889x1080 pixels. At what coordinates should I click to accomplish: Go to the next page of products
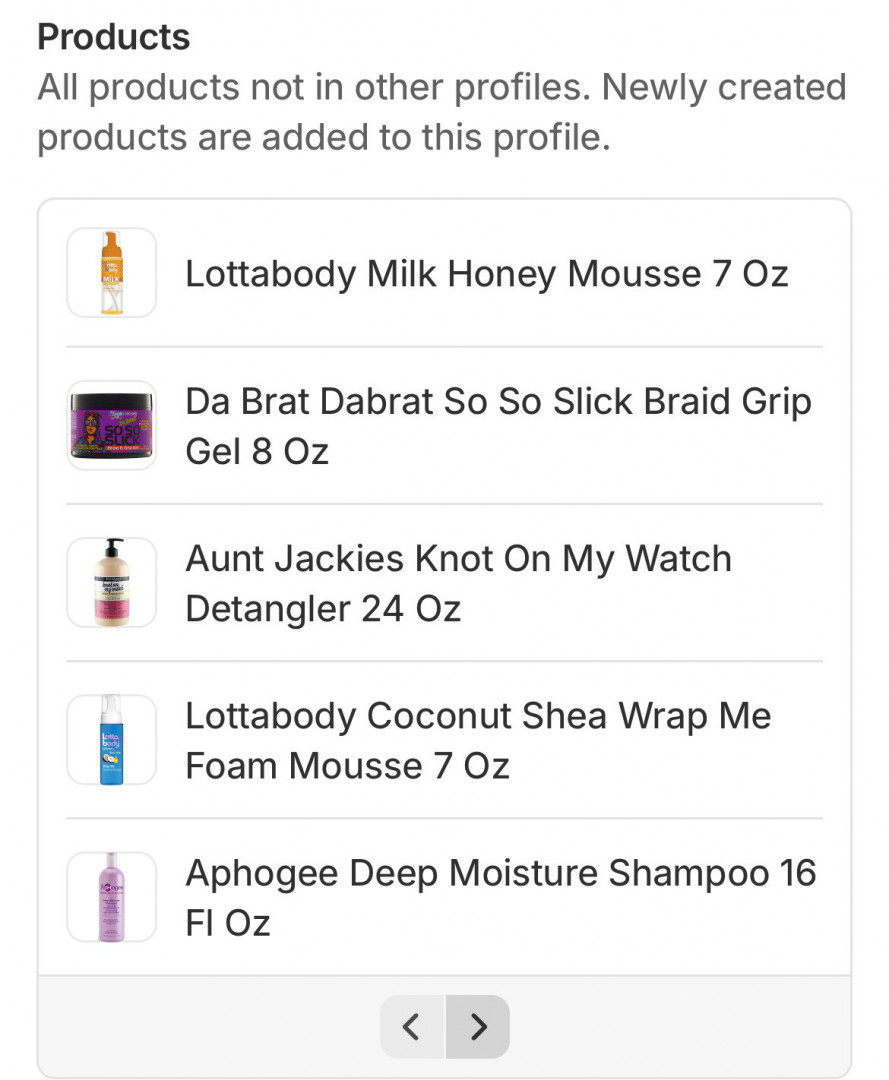click(477, 1026)
